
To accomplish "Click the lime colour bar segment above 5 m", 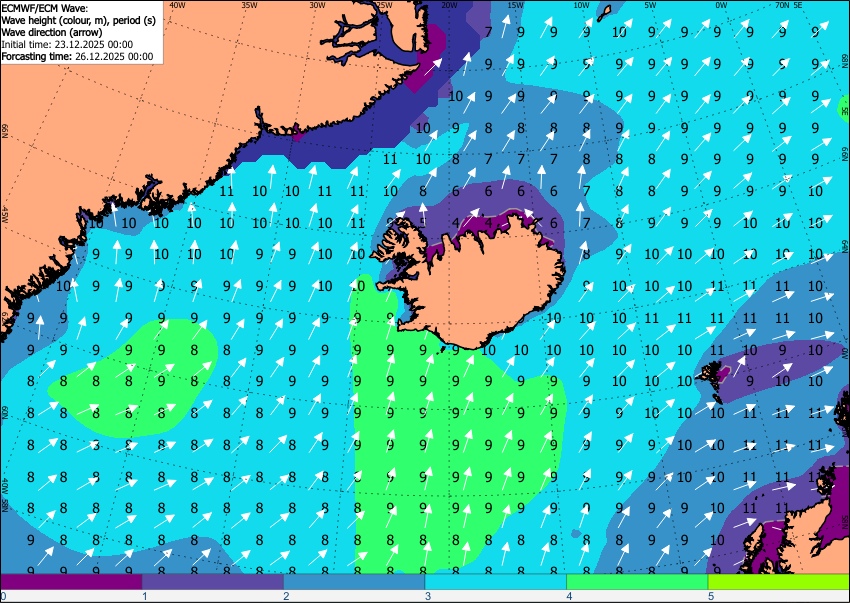I will click(779, 581).
